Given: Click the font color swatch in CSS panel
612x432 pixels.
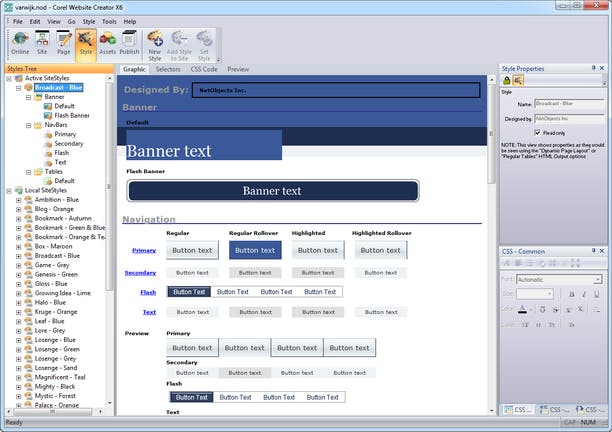Looking at the screenshot, I should pyautogui.click(x=522, y=309).
